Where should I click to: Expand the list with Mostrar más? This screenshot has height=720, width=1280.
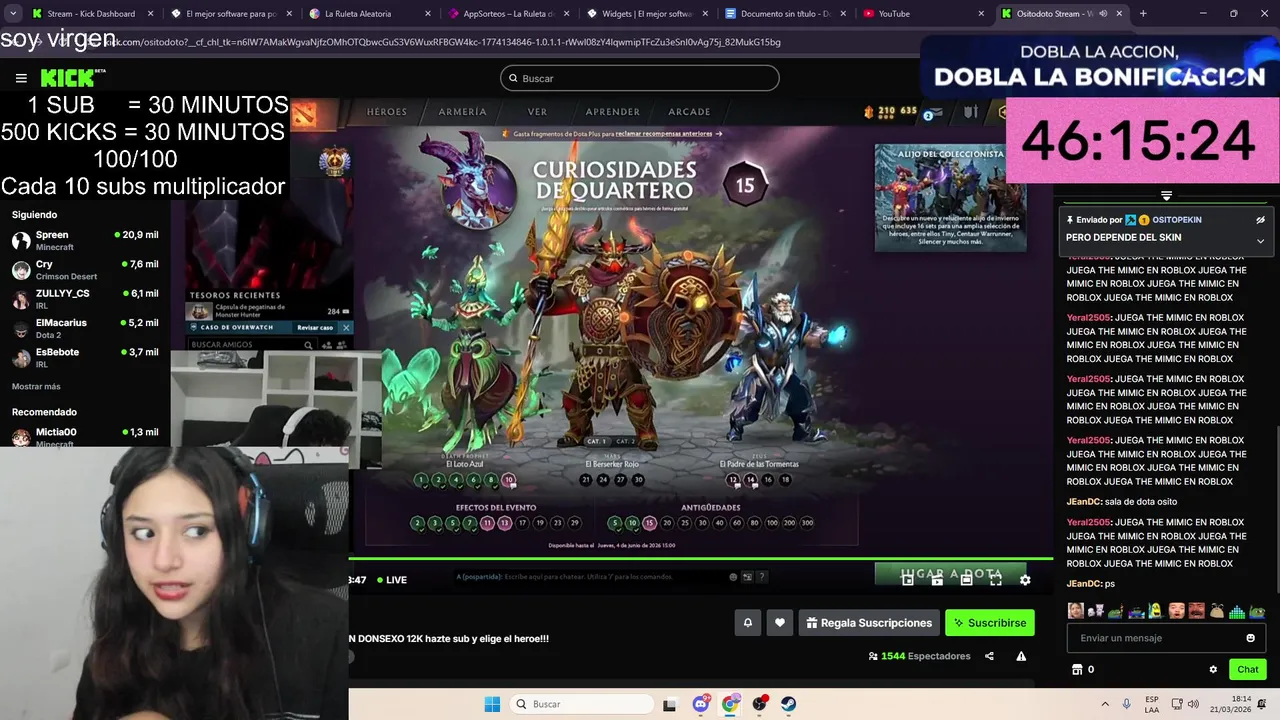36,386
